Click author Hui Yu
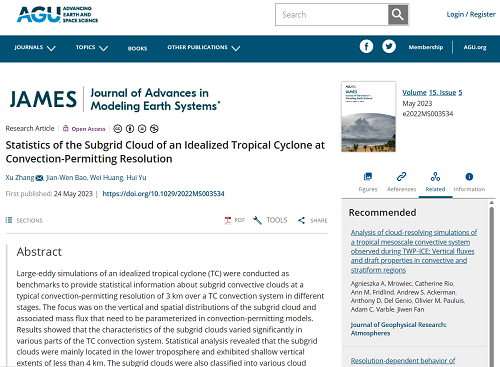 pos(136,178)
